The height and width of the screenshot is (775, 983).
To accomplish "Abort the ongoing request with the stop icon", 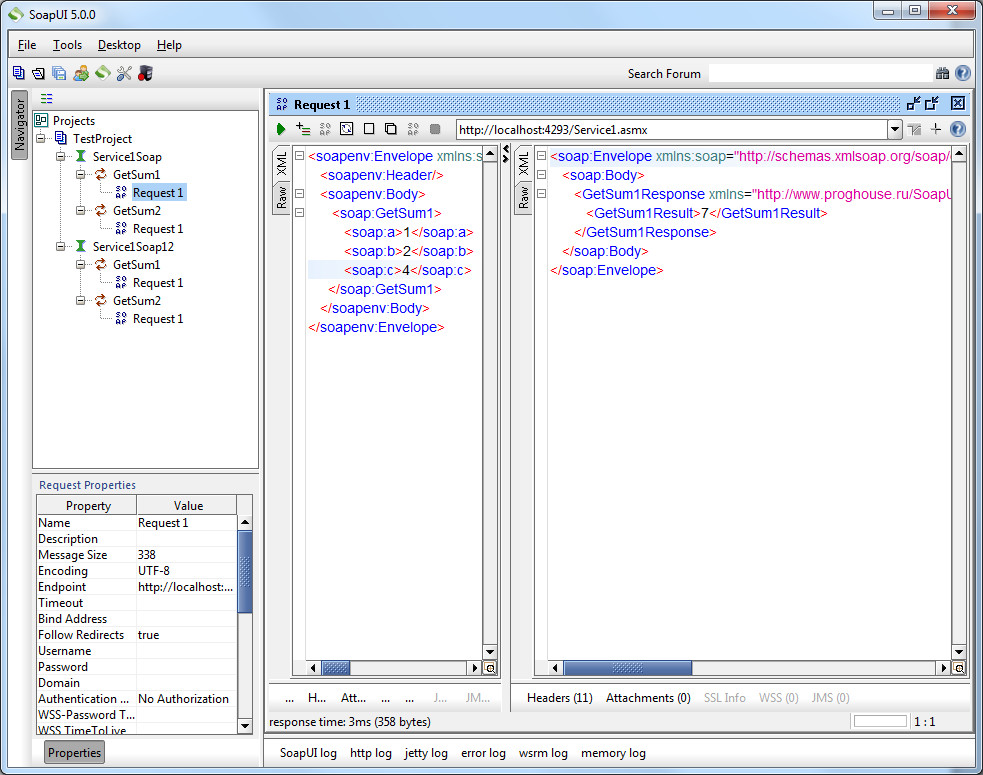I will [435, 129].
